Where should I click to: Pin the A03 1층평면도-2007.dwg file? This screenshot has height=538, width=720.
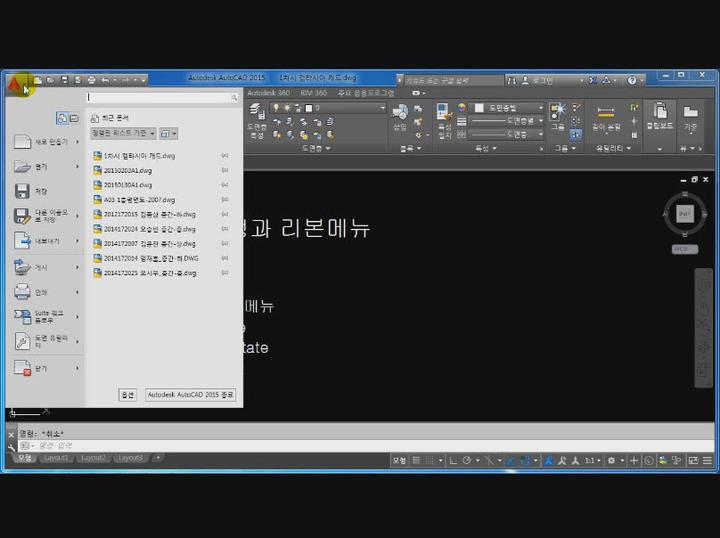coord(225,200)
